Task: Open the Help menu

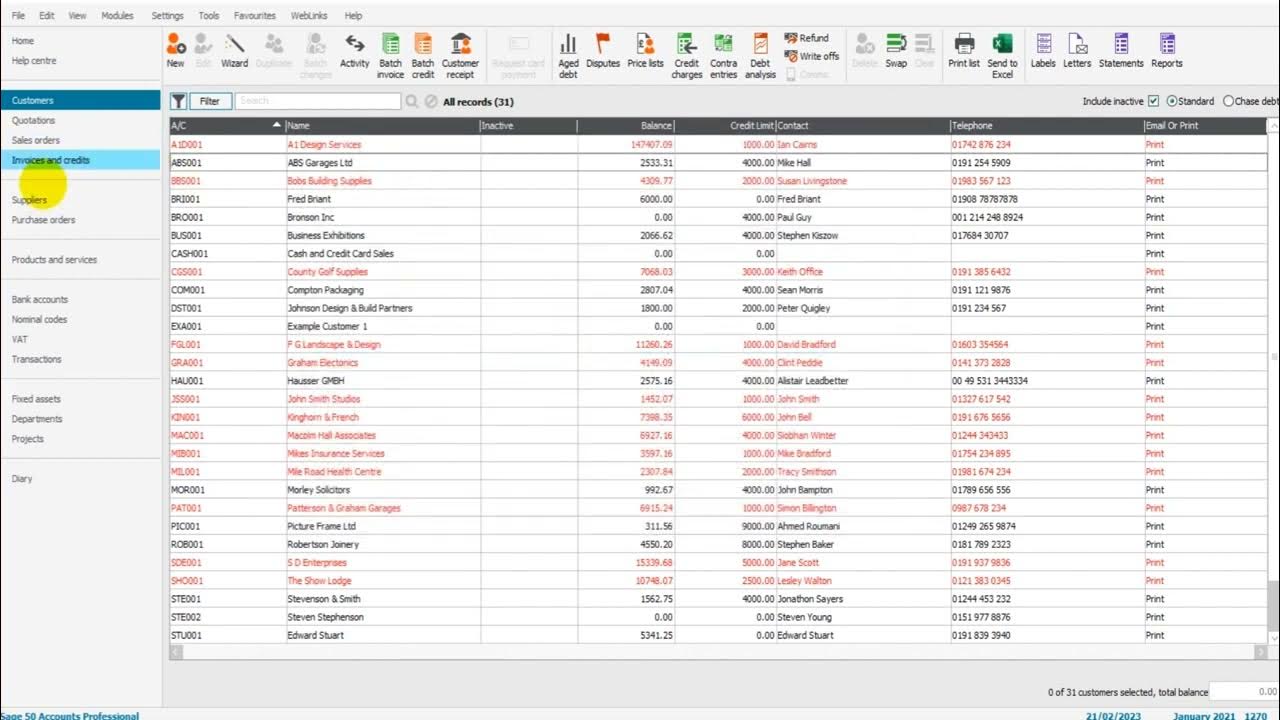Action: tap(353, 16)
